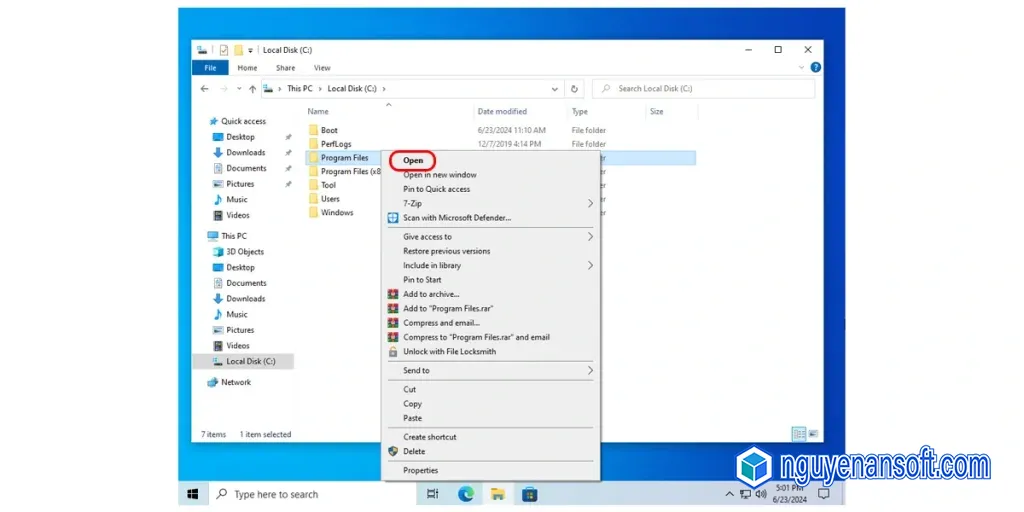Click the Search Local Disk (C:) field
The height and width of the screenshot is (512, 1024).
(703, 89)
